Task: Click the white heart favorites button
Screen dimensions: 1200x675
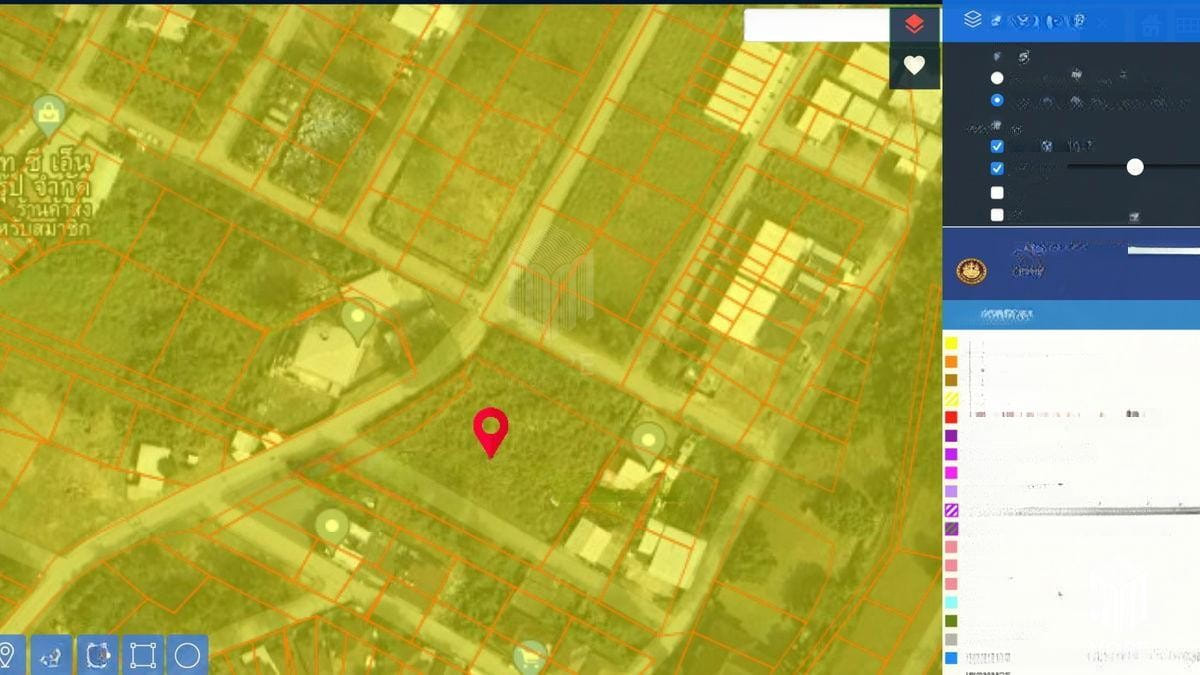Action: tap(914, 65)
